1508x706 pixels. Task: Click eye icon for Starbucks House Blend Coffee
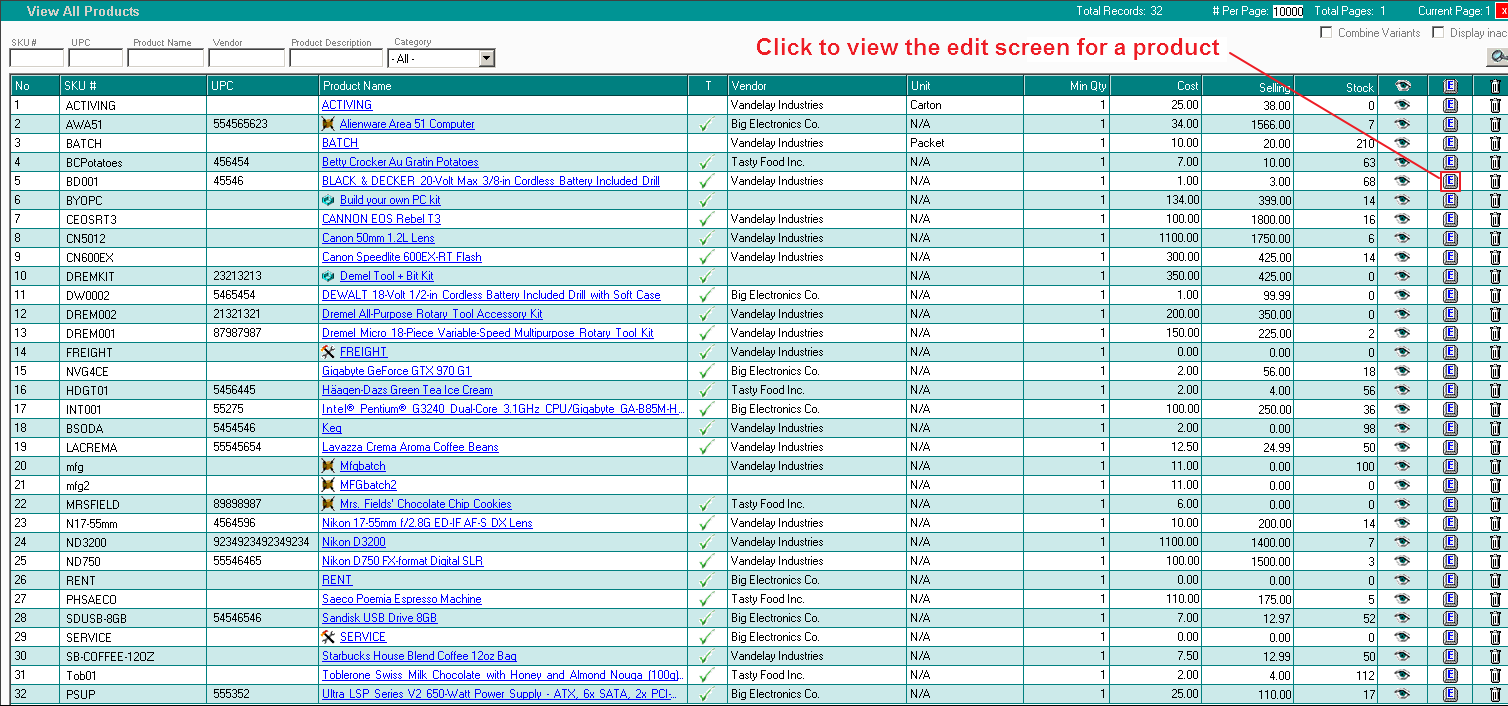pos(1402,656)
